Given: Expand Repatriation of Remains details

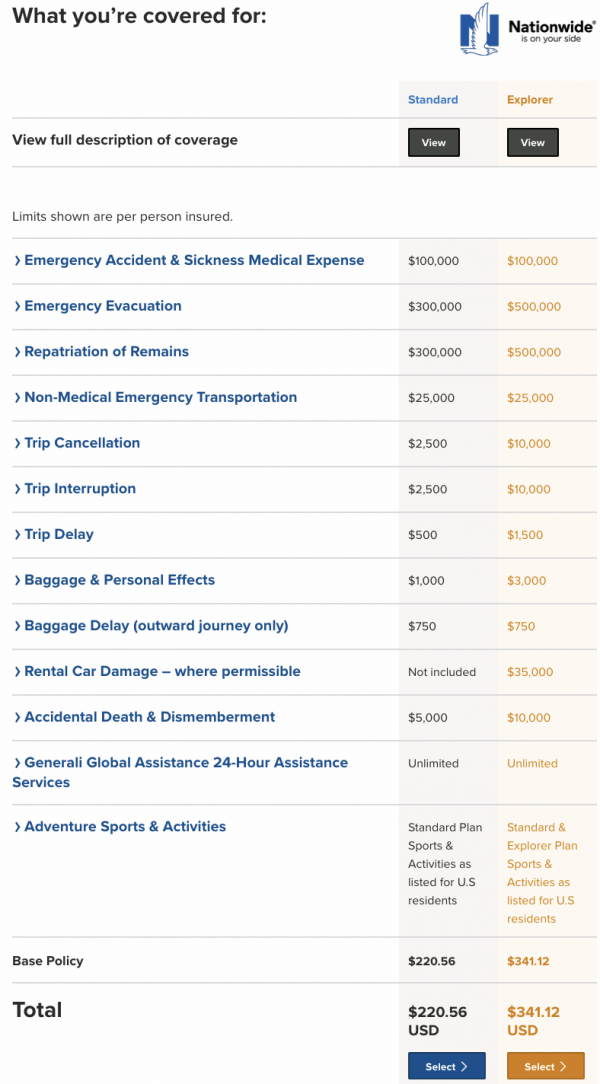Looking at the screenshot, I should 106,352.
